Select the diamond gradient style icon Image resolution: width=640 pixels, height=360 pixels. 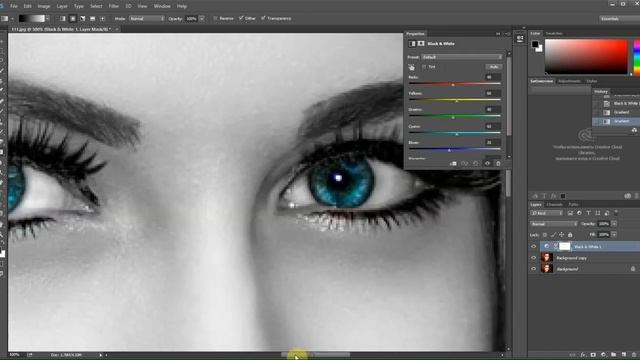[102, 18]
